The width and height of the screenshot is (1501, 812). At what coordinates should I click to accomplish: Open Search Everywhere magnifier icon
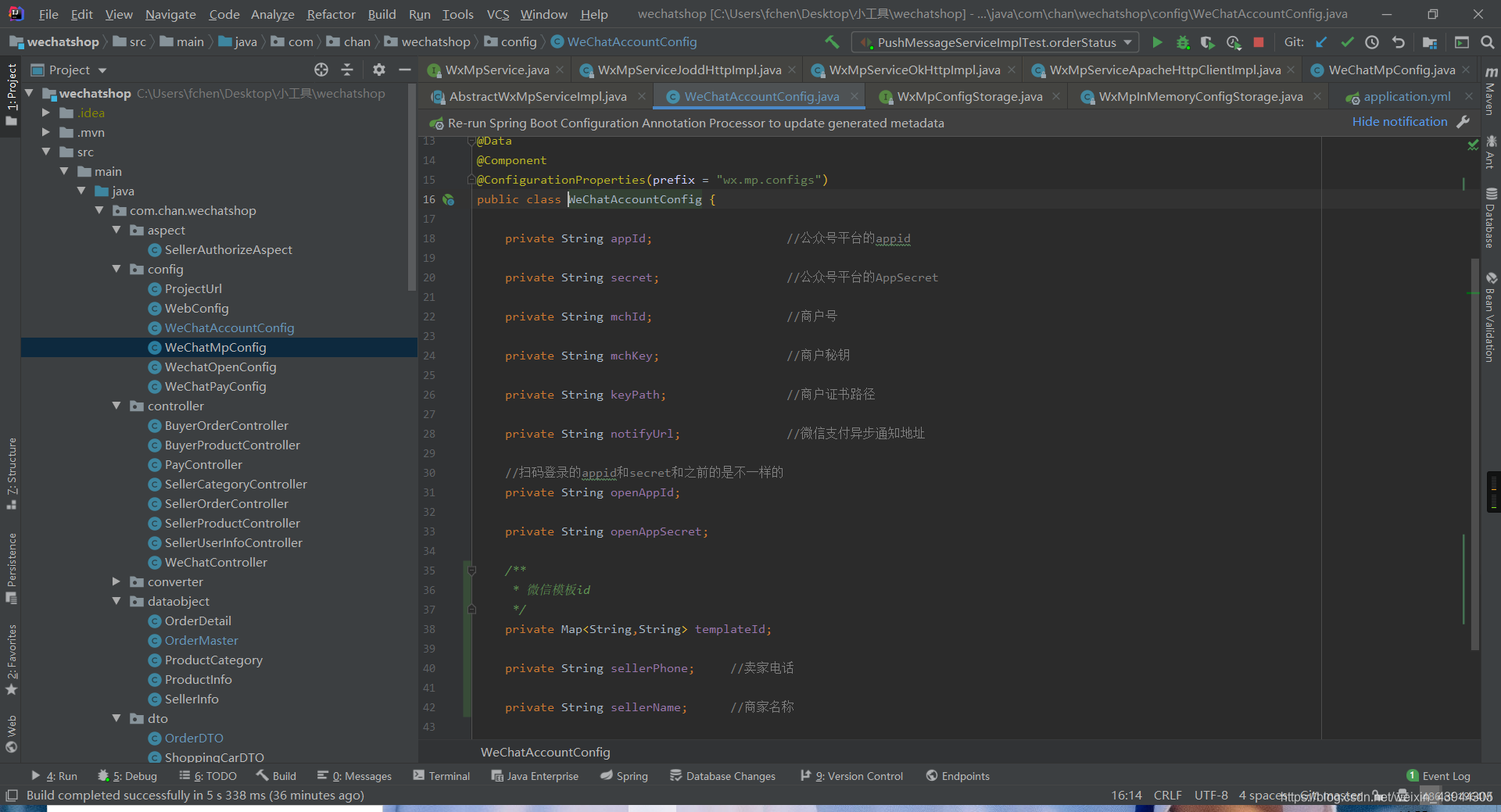point(1487,42)
